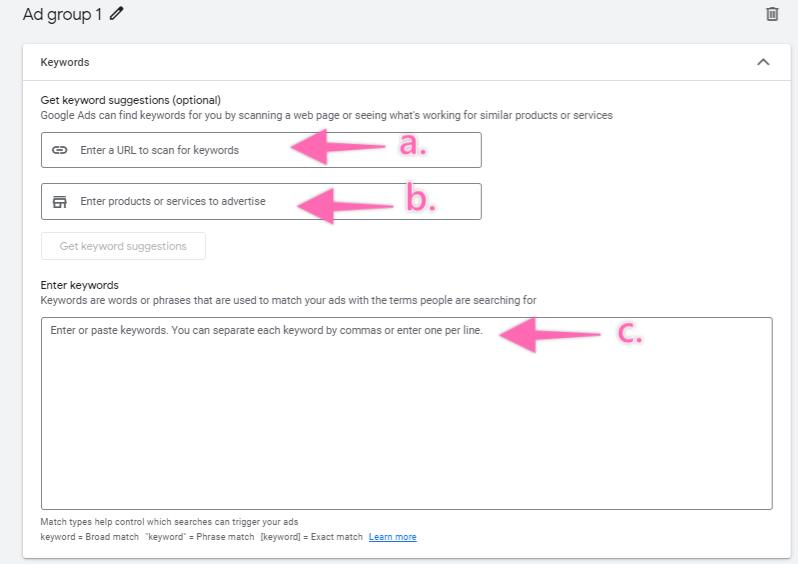Delete ad group using trash icon
The height and width of the screenshot is (564, 798).
772,14
